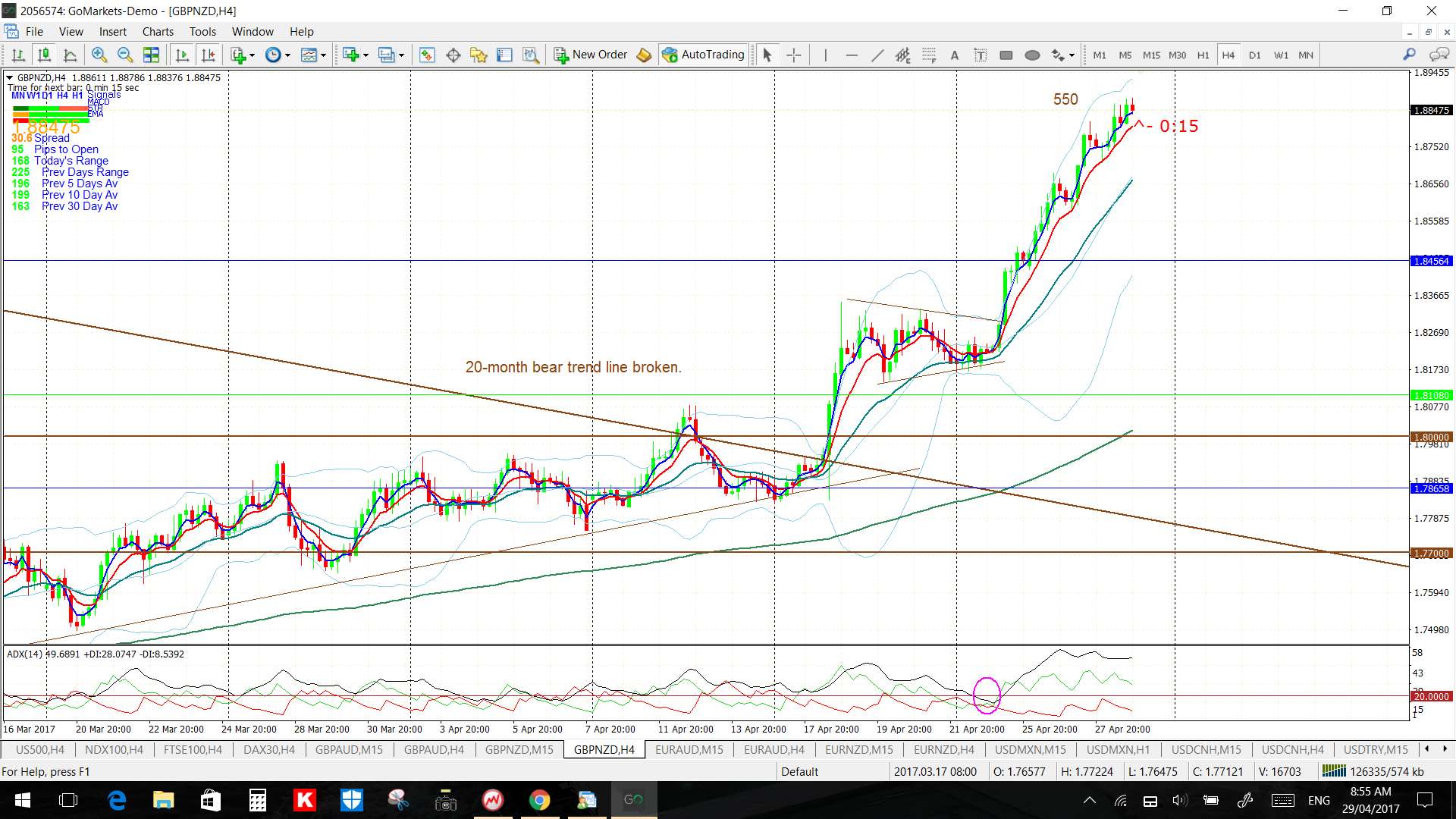This screenshot has height=819, width=1456.
Task: Insert a text label
Action: 981,55
